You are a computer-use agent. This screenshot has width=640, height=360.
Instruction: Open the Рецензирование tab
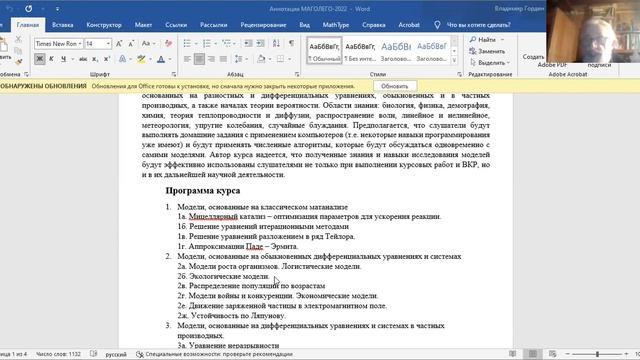click(x=263, y=25)
